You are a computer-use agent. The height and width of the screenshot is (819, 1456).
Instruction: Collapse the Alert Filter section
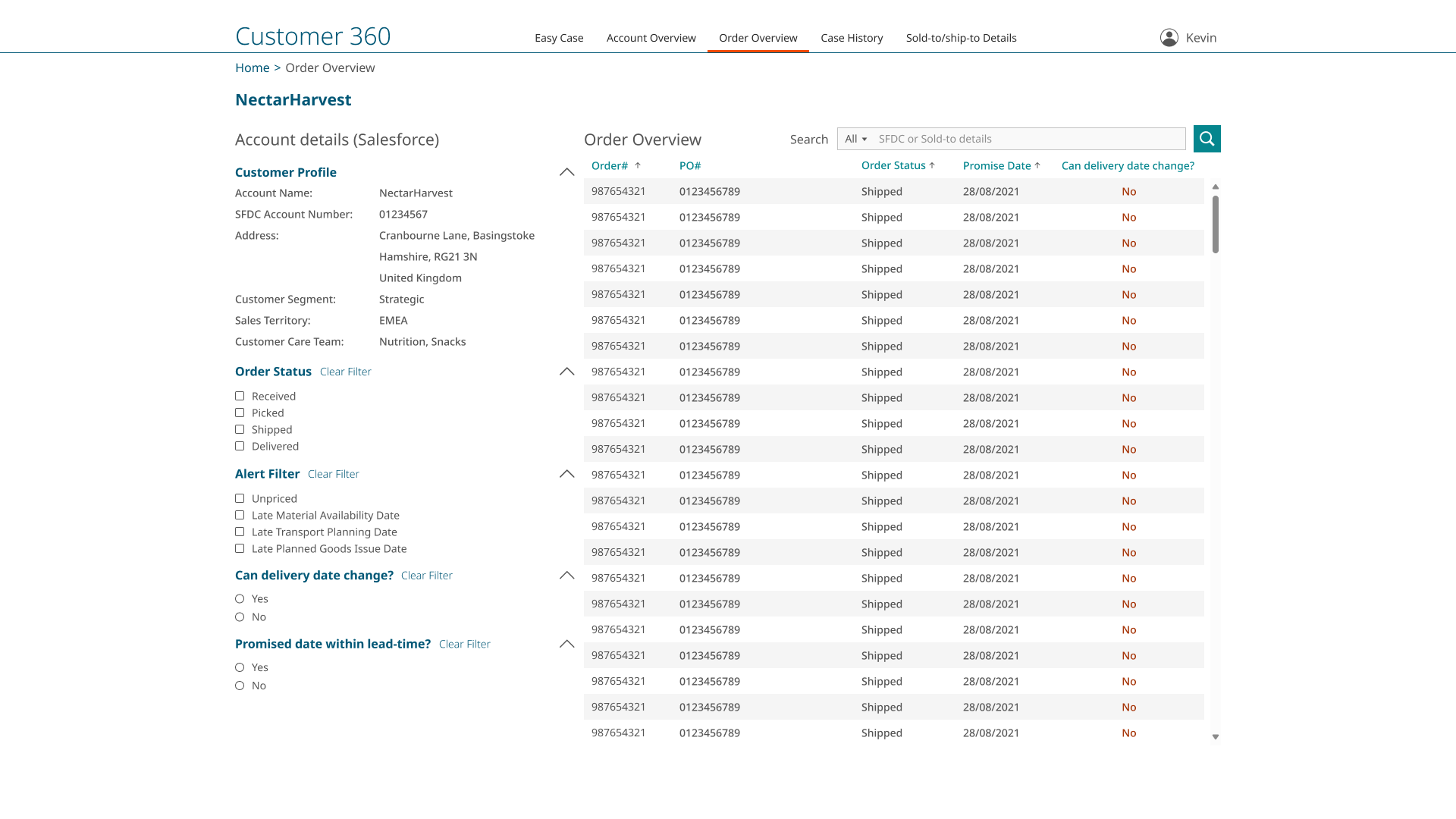(566, 473)
